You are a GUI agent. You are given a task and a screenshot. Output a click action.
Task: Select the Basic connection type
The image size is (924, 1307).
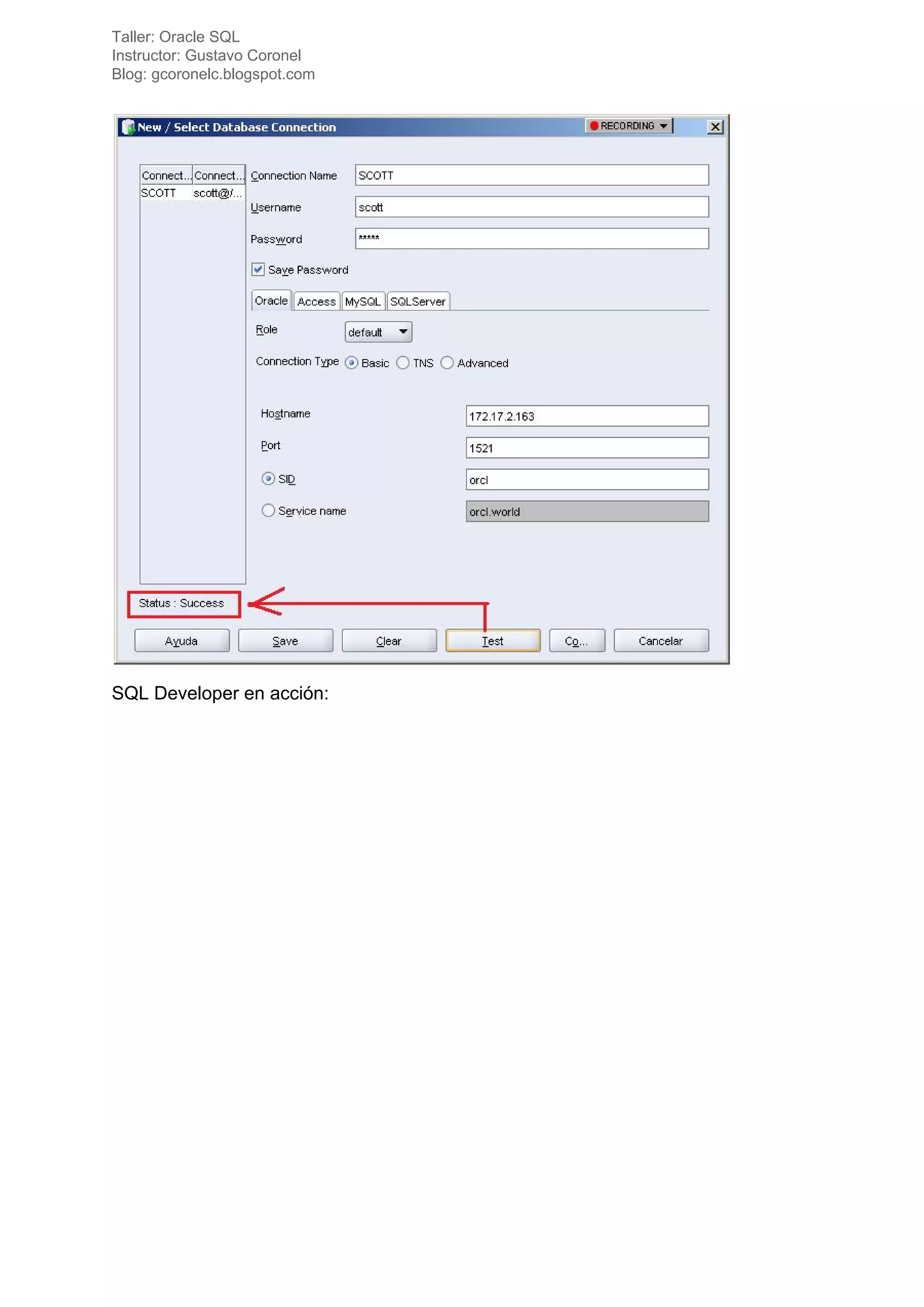coord(352,363)
